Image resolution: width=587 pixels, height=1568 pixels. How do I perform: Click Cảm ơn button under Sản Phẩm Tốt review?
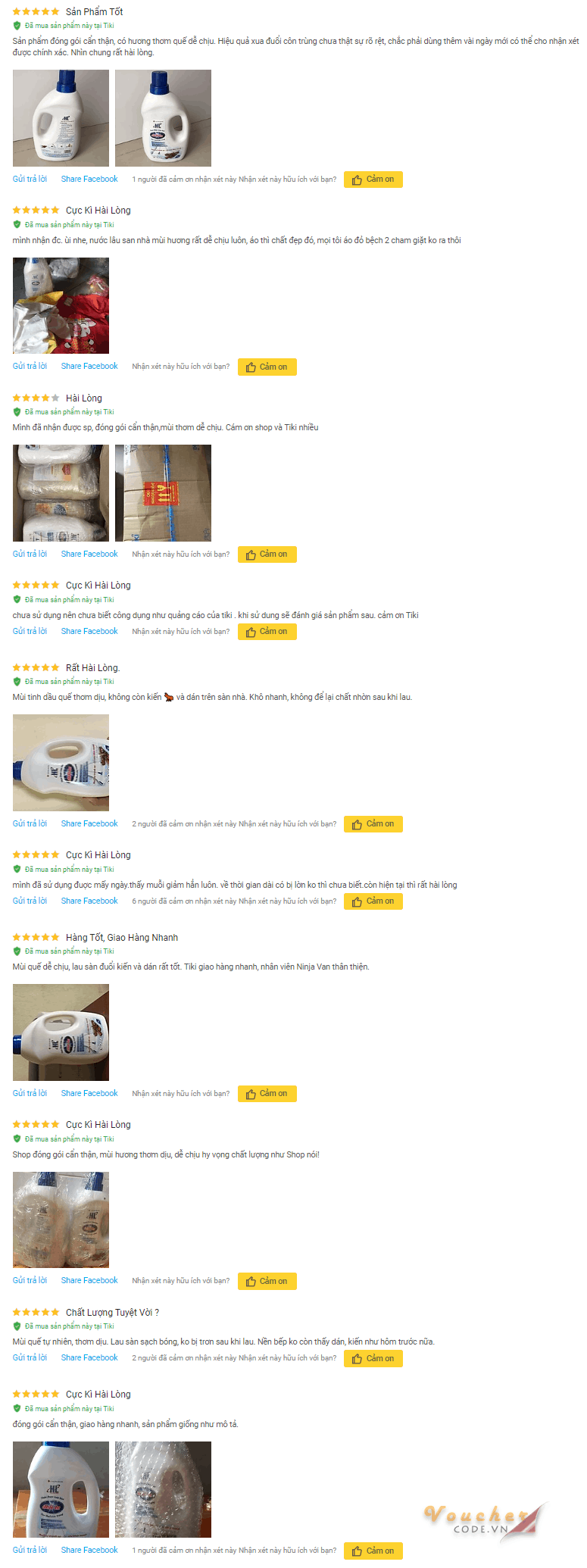(x=373, y=180)
